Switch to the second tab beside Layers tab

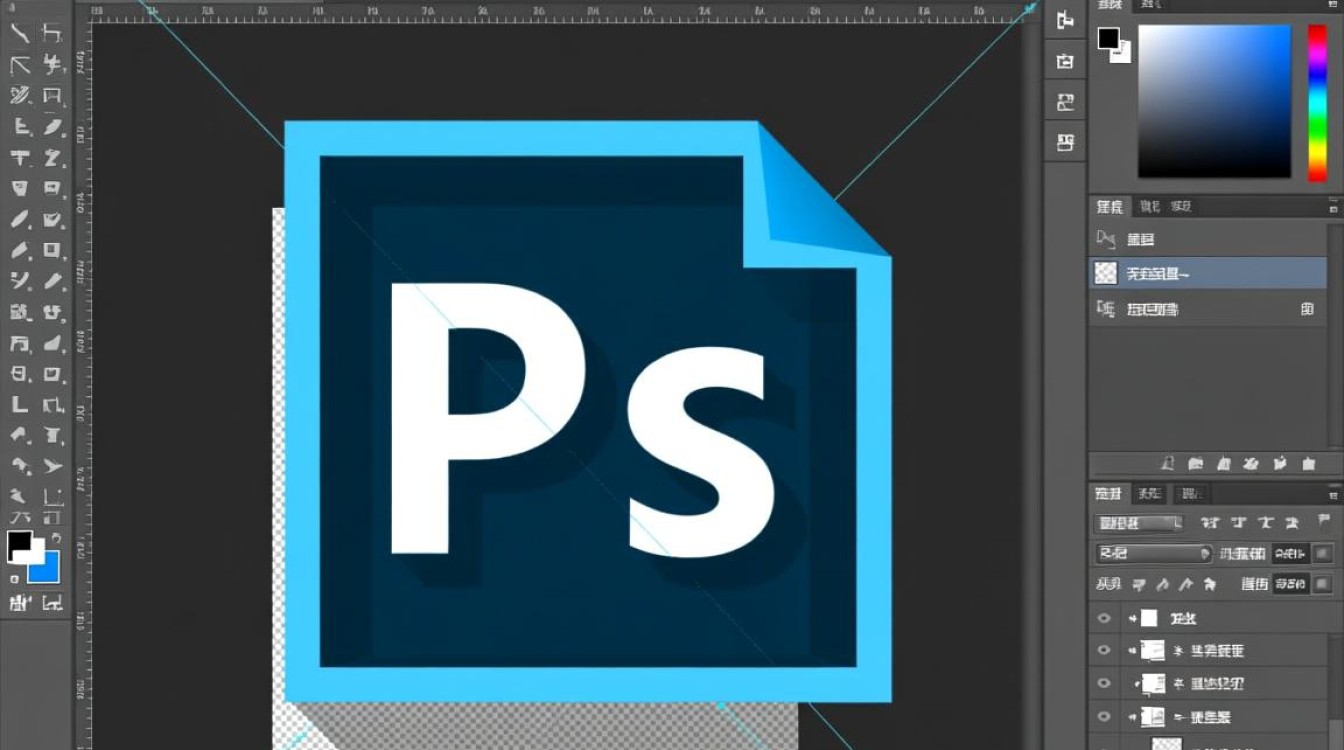coord(1151,494)
